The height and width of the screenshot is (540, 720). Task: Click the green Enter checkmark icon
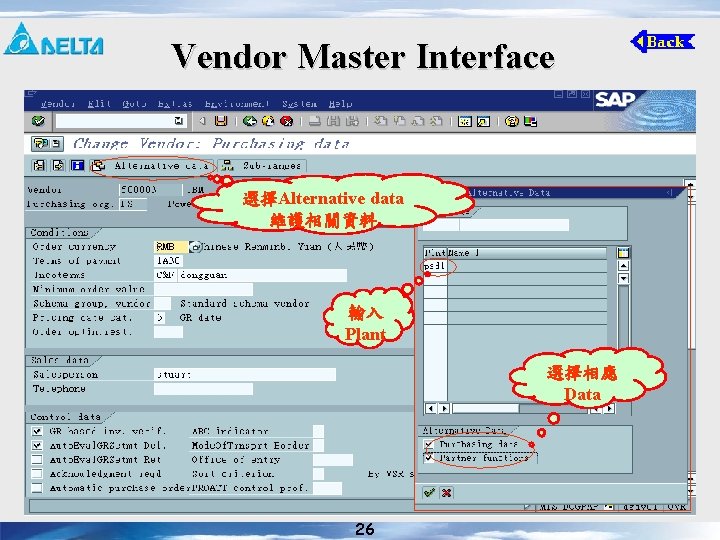[x=38, y=121]
